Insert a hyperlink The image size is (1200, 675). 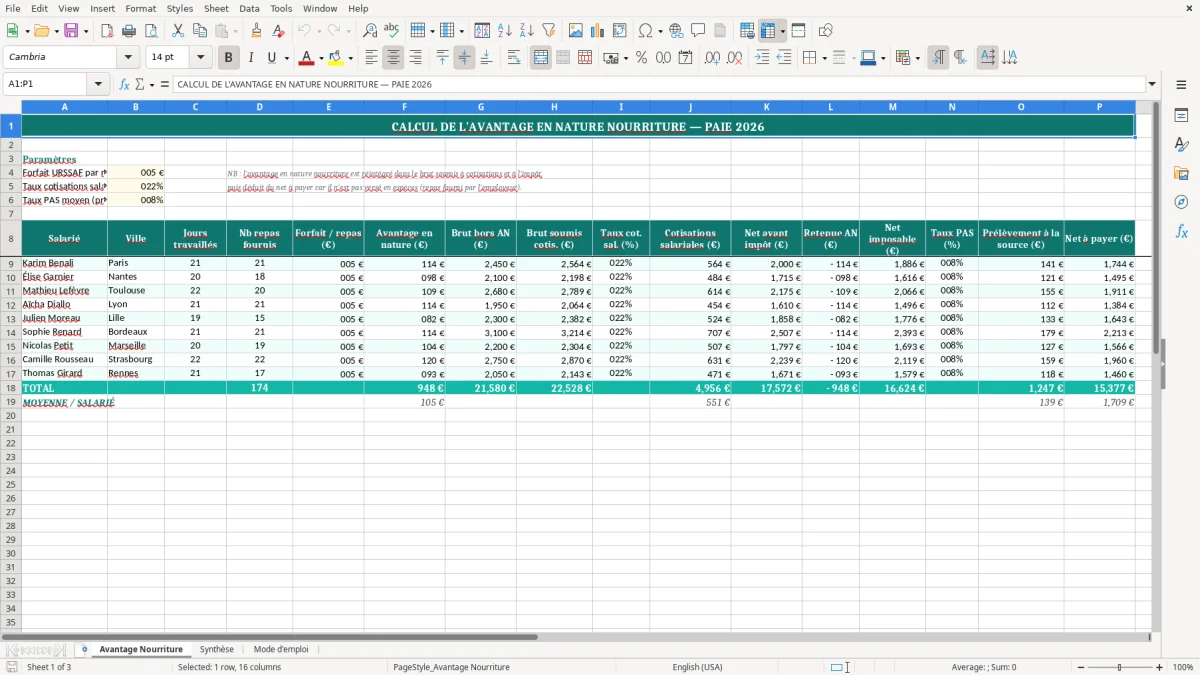coord(676,31)
